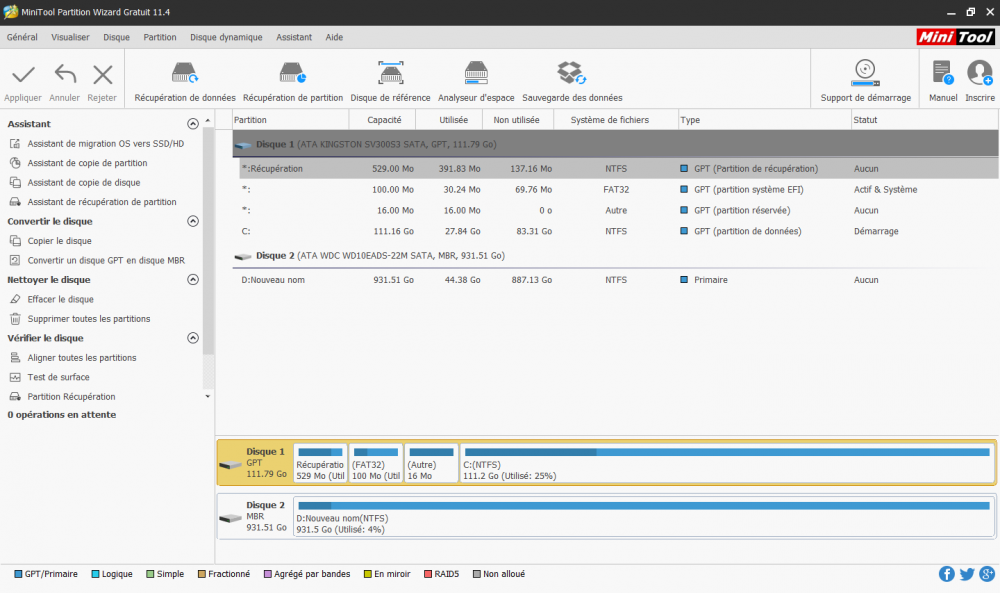The height and width of the screenshot is (593, 1000).
Task: Click Convertir un disque GPT en disque MBR
Action: [x=105, y=260]
